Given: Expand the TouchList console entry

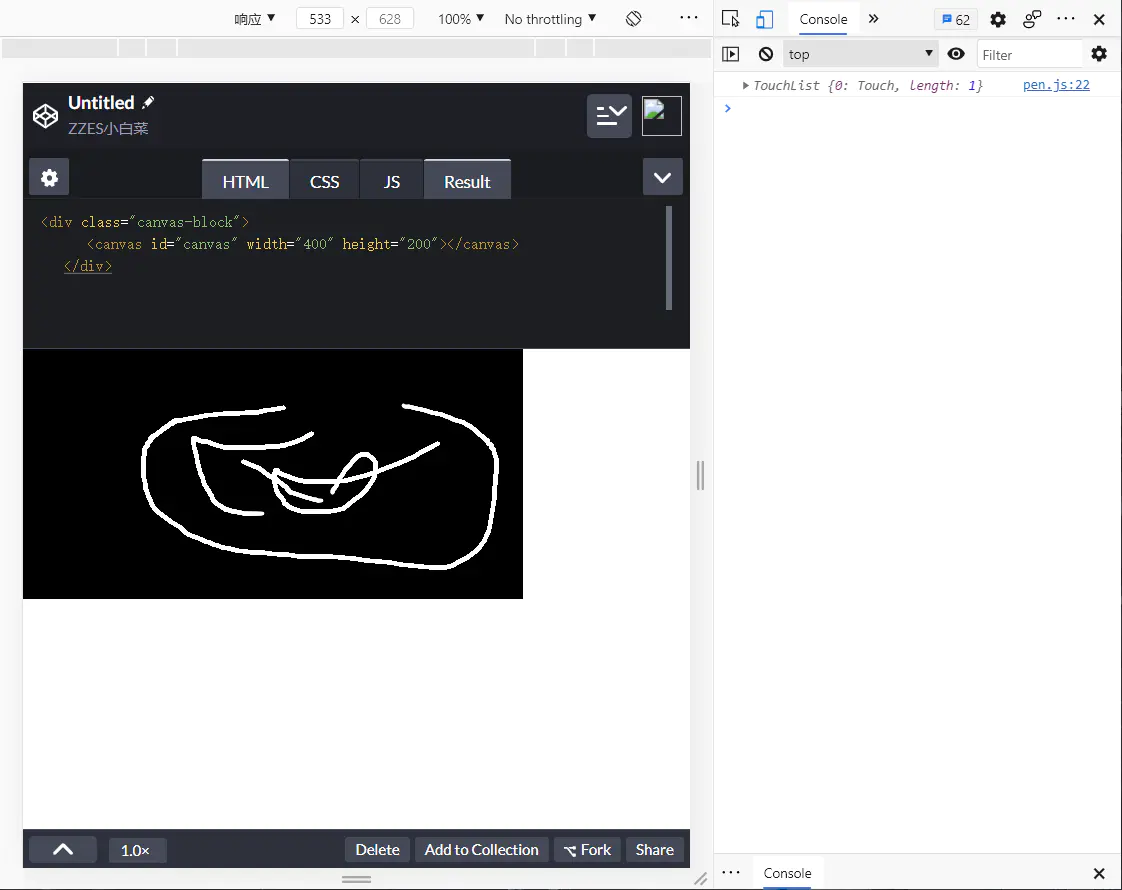Looking at the screenshot, I should pos(746,86).
